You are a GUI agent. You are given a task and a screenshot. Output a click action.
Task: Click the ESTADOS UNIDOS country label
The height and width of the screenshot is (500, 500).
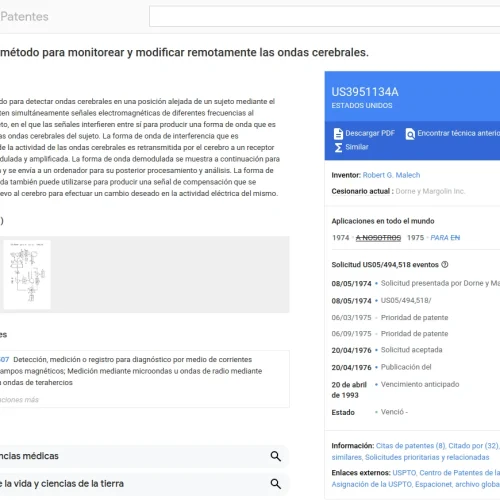coord(362,106)
